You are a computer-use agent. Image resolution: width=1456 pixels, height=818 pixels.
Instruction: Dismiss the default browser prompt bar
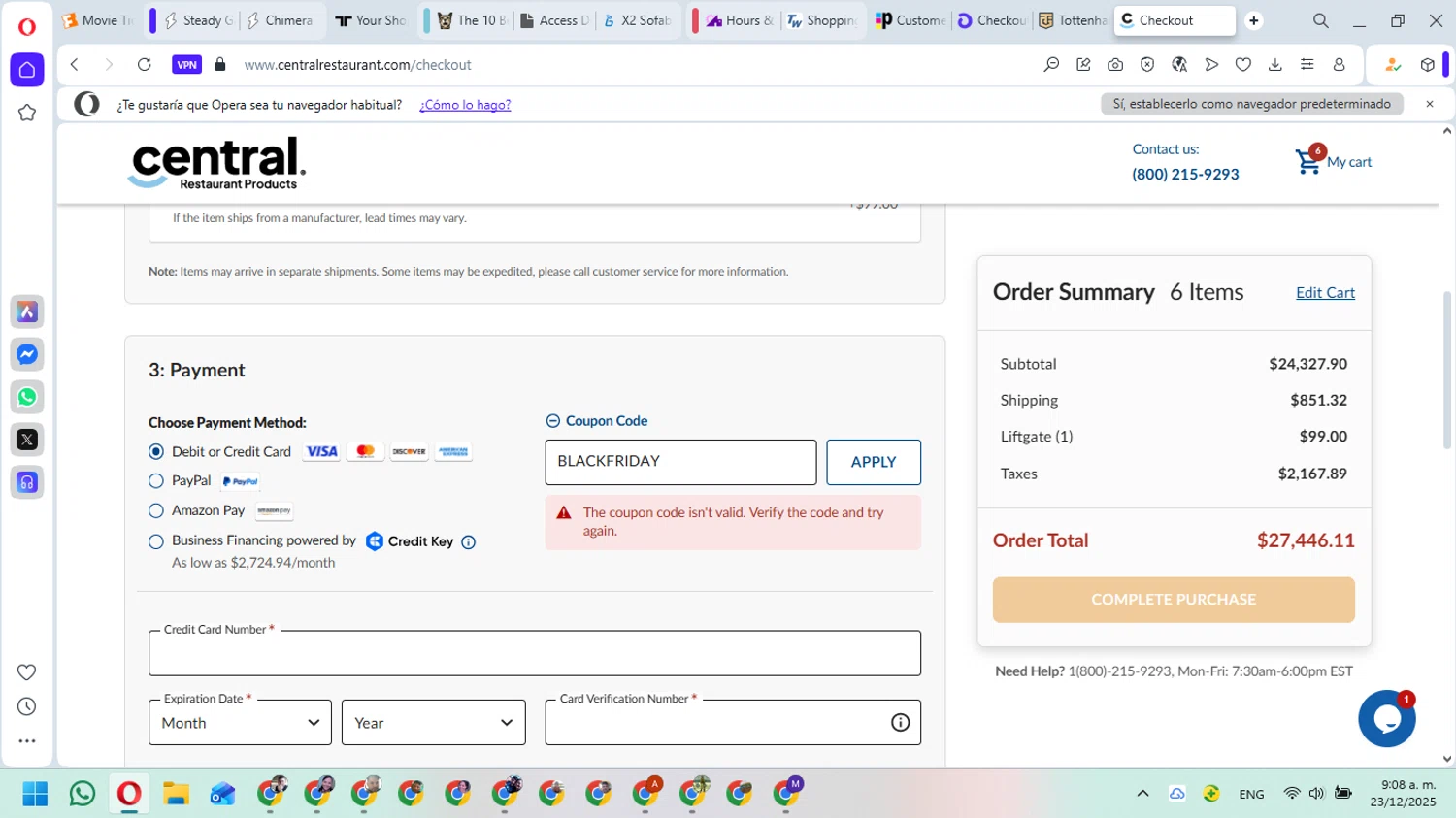(x=1430, y=104)
